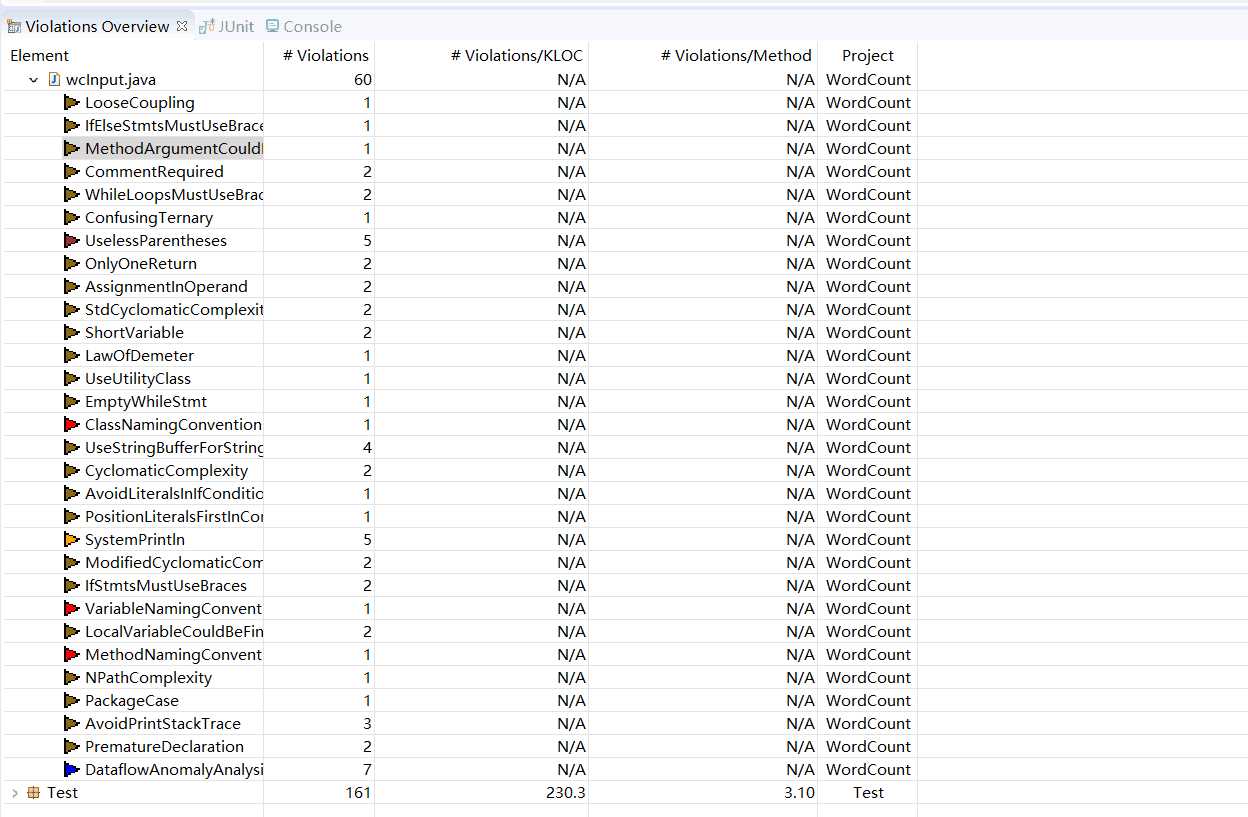Screen dimensions: 1248x817
Task: Click the blue DataflowAnomalyAnalysis flag icon
Action: point(71,770)
